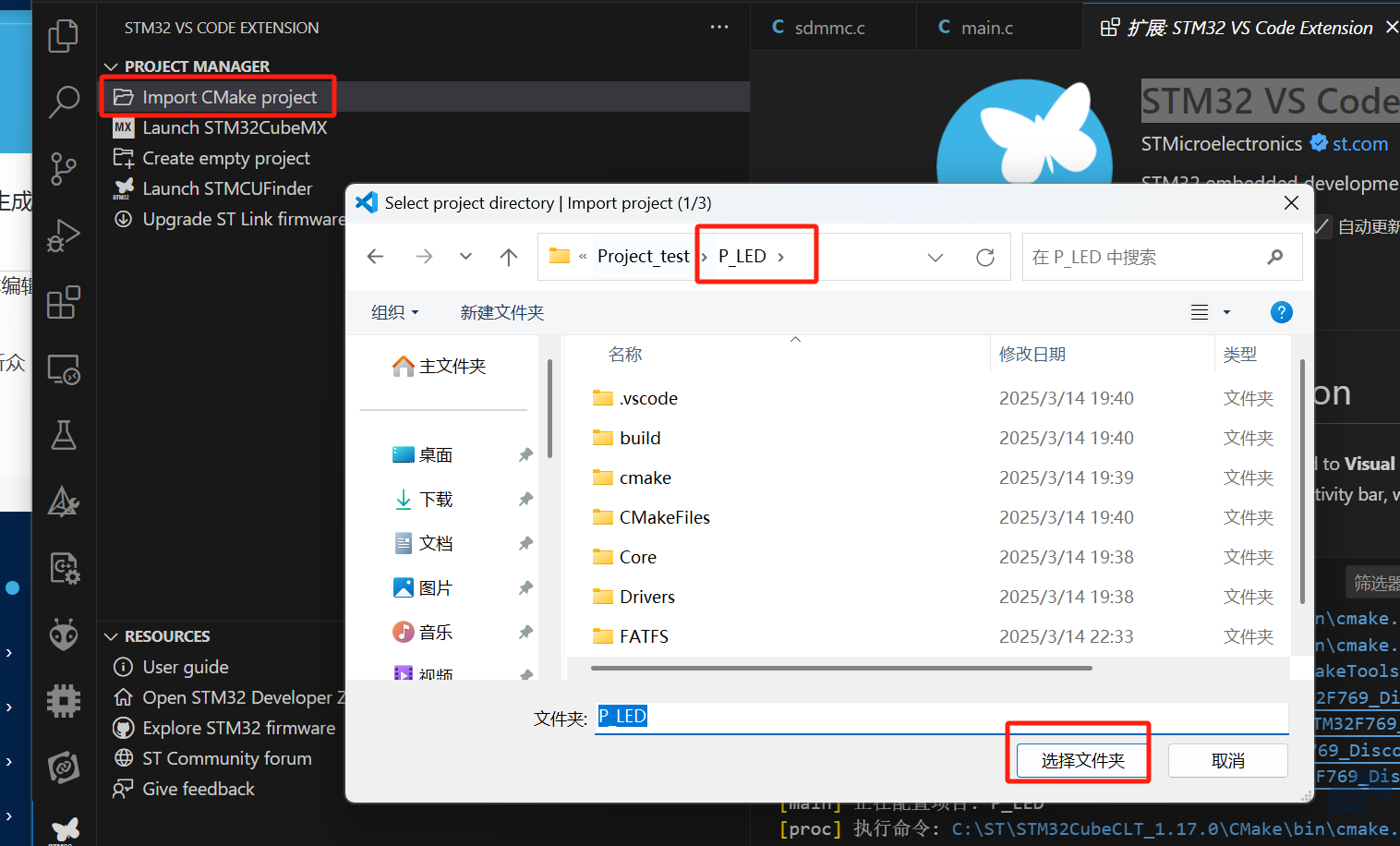The image size is (1400, 846).
Task: Select Upgrade ST Link firmware
Action: click(229, 219)
